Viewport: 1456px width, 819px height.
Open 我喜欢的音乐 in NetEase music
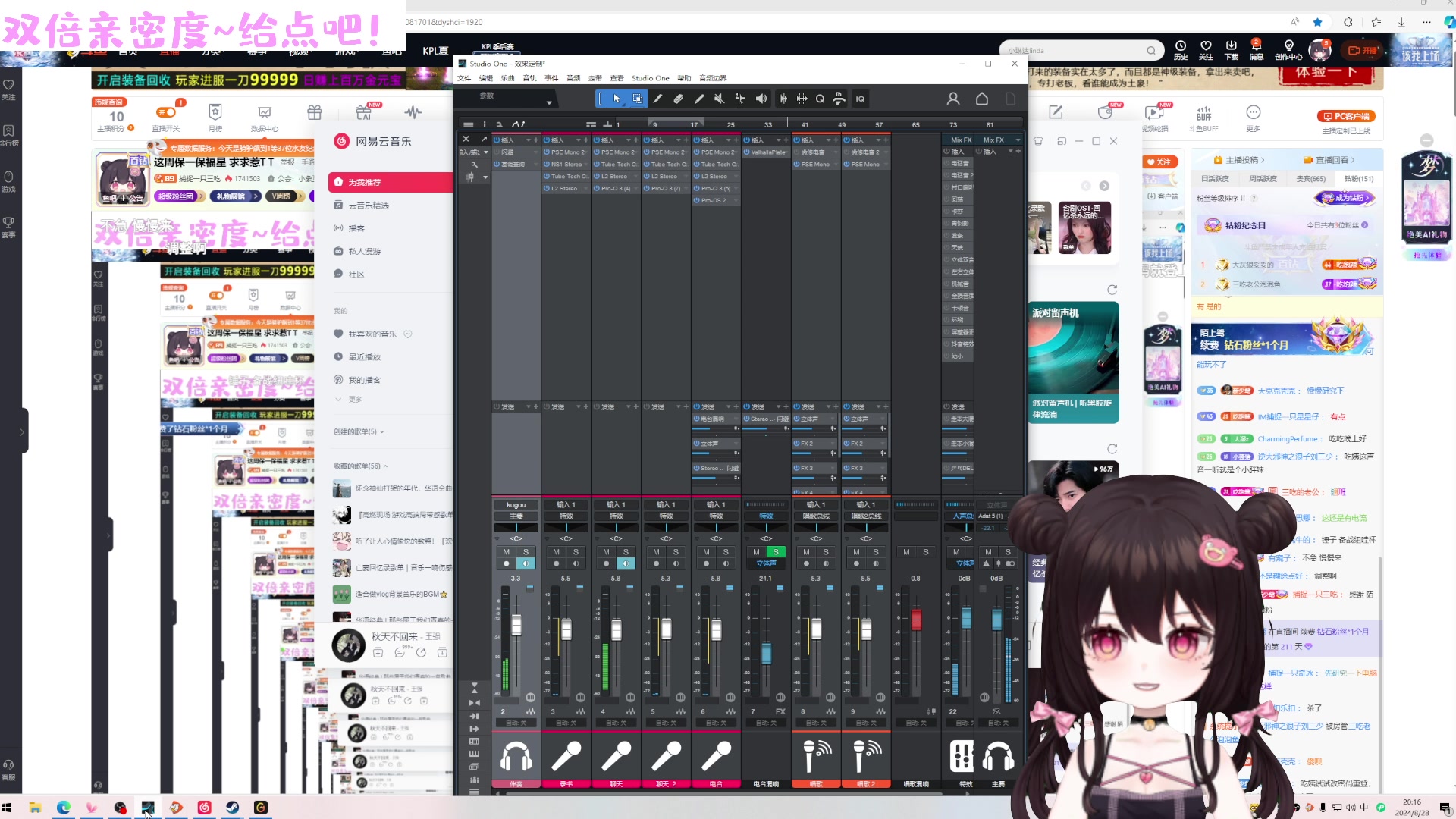(x=372, y=334)
